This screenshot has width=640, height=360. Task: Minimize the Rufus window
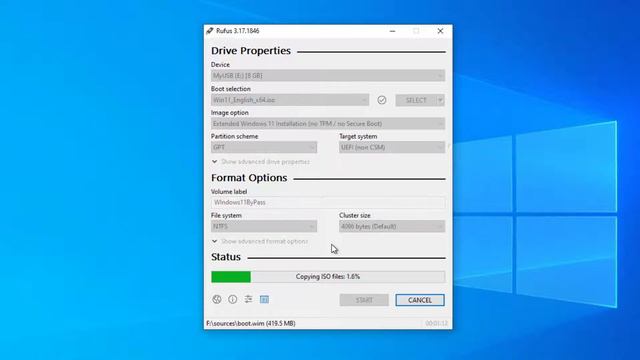(393, 31)
